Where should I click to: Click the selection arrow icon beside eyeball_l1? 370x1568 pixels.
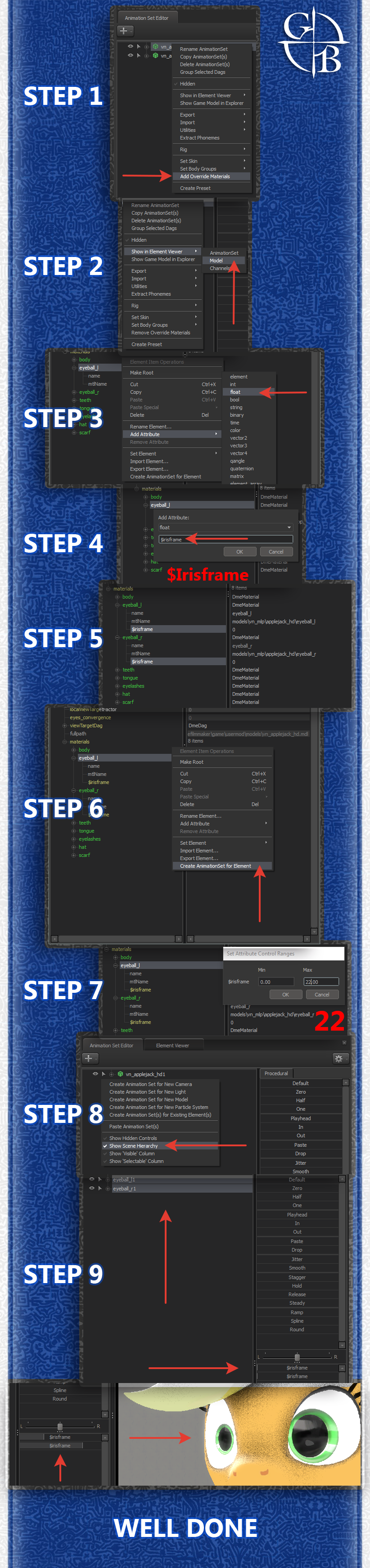point(100,1179)
